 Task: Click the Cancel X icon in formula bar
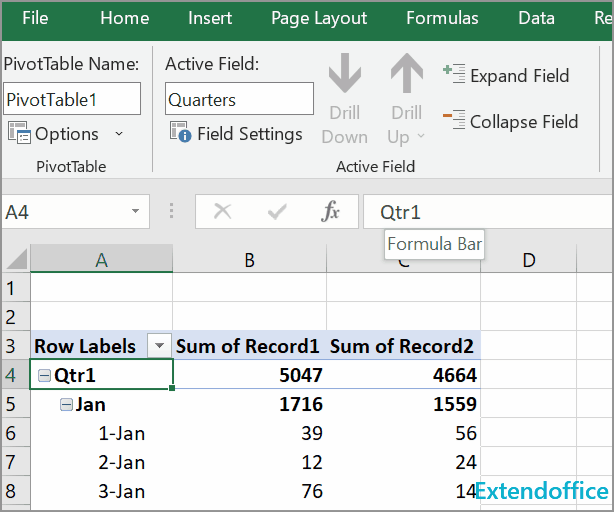coord(223,211)
